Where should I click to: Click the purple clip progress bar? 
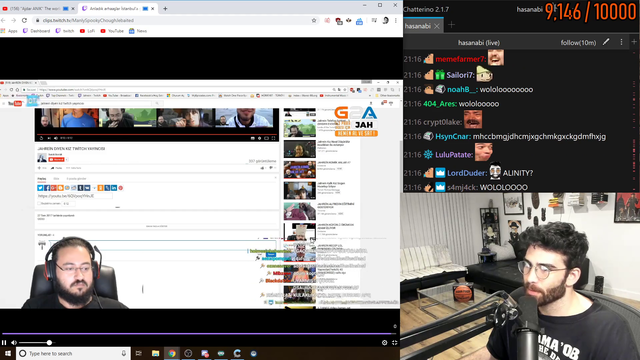point(199,333)
